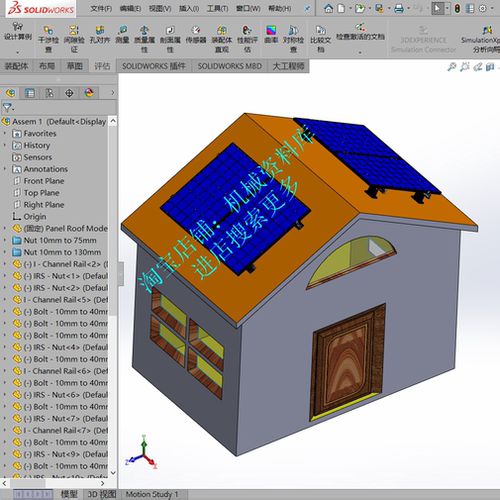
Task: Switch to the 3D 视图 bottom tab
Action: (101, 494)
